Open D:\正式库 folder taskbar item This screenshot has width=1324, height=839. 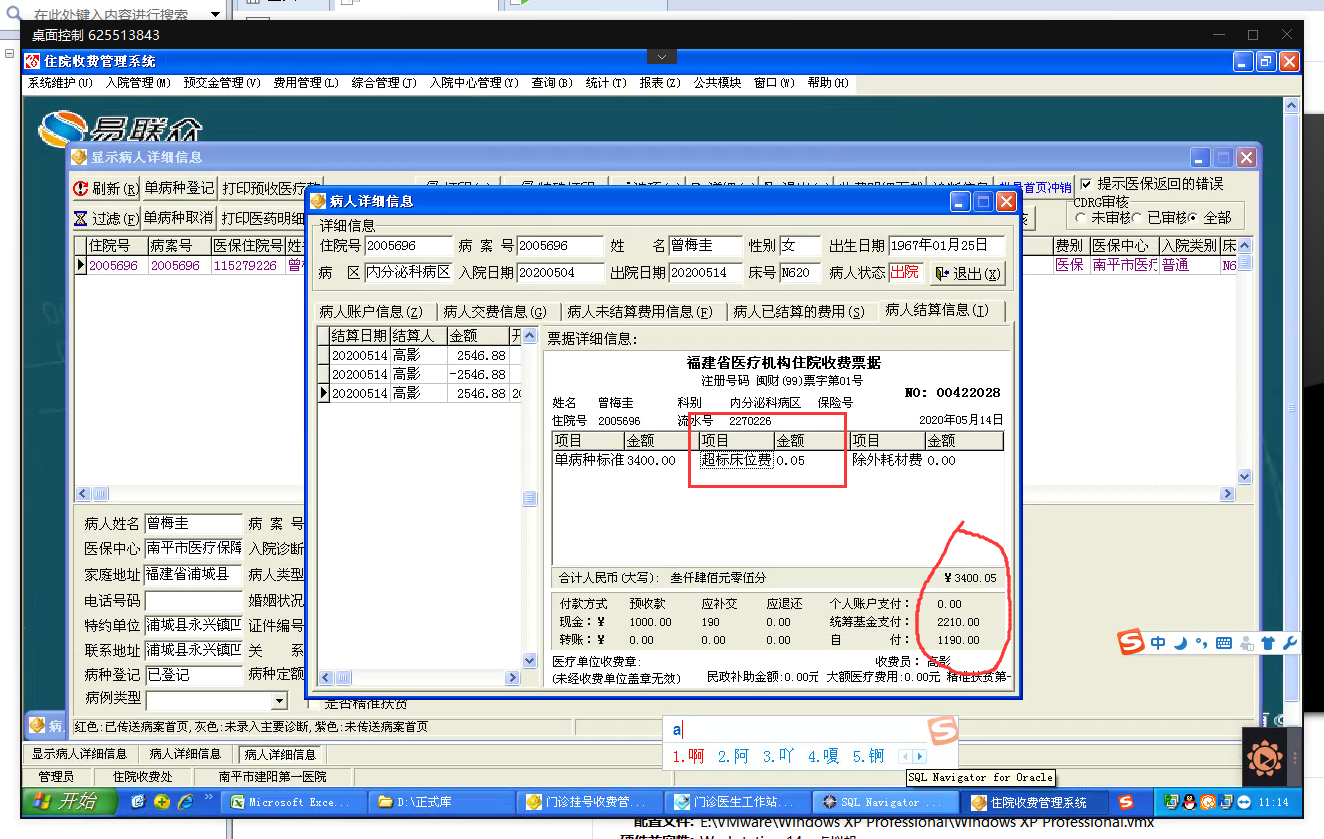(x=442, y=802)
